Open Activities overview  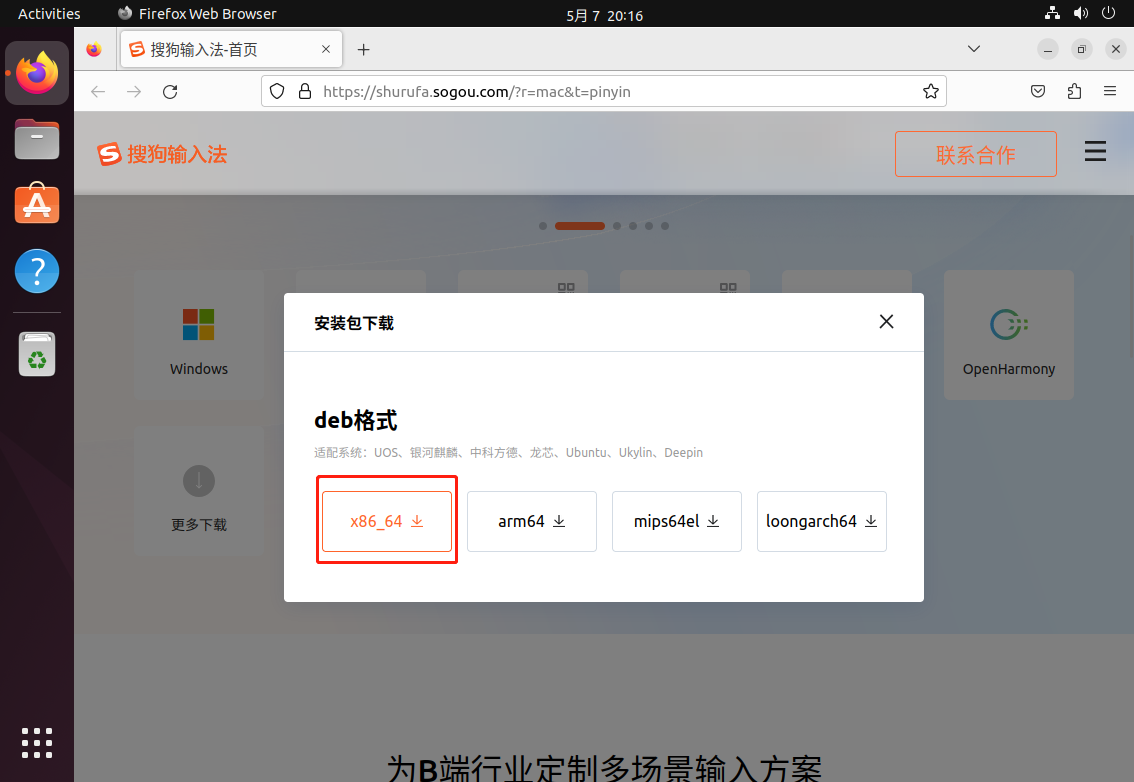pyautogui.click(x=49, y=14)
